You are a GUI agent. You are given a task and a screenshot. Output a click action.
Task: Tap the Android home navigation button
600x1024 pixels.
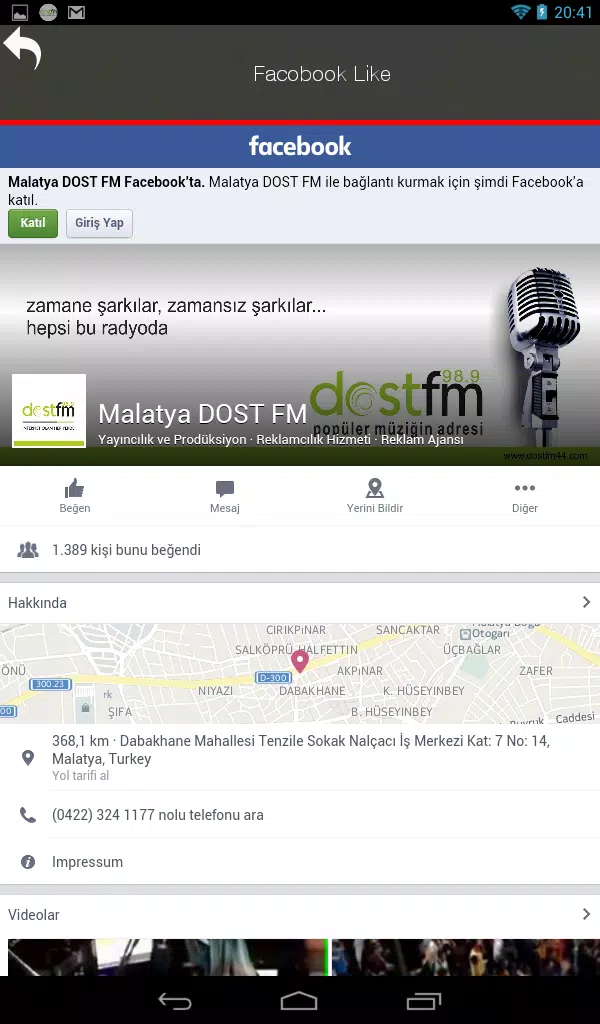click(299, 1001)
